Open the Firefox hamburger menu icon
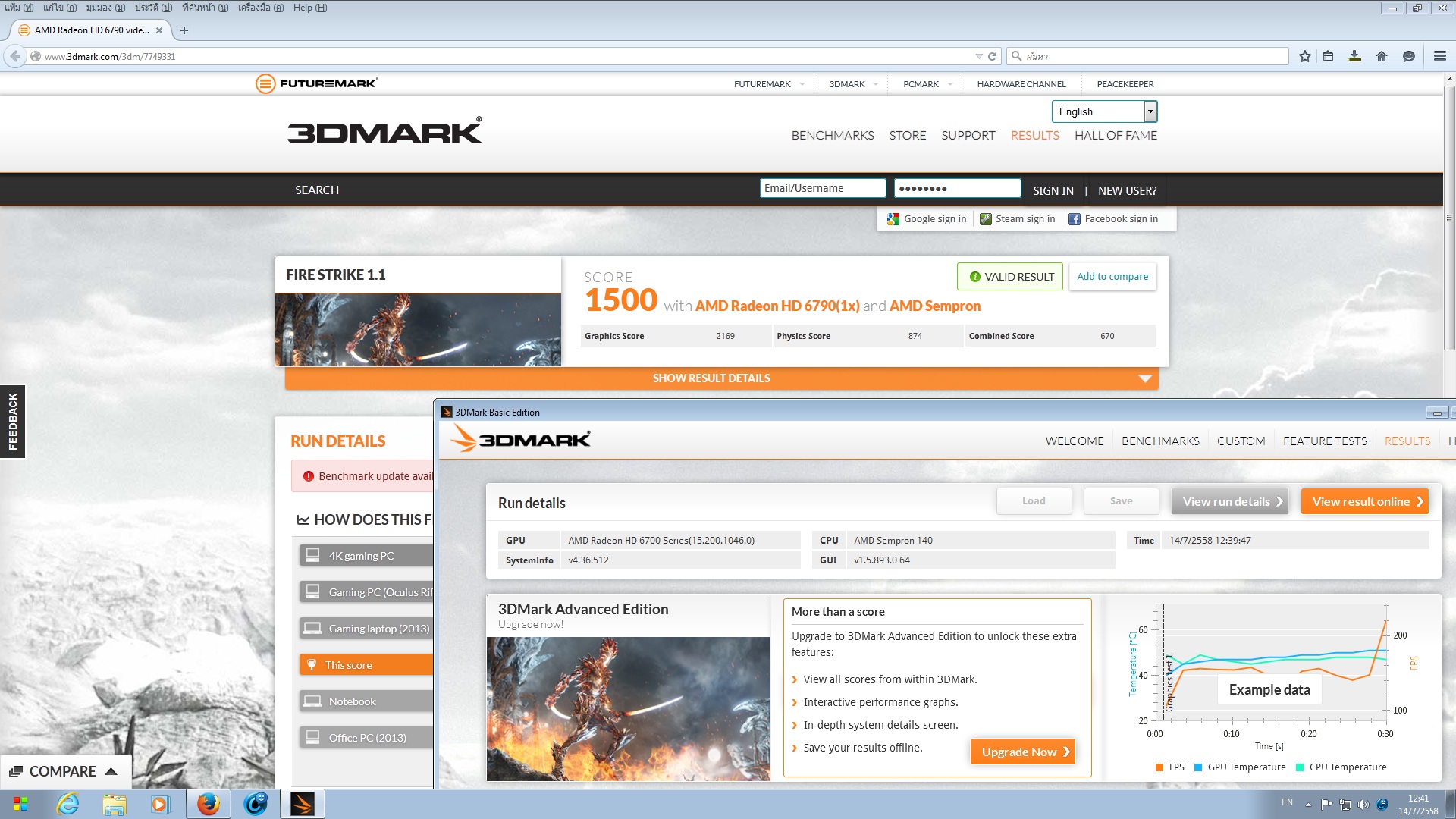This screenshot has width=1456, height=819. coord(1439,56)
